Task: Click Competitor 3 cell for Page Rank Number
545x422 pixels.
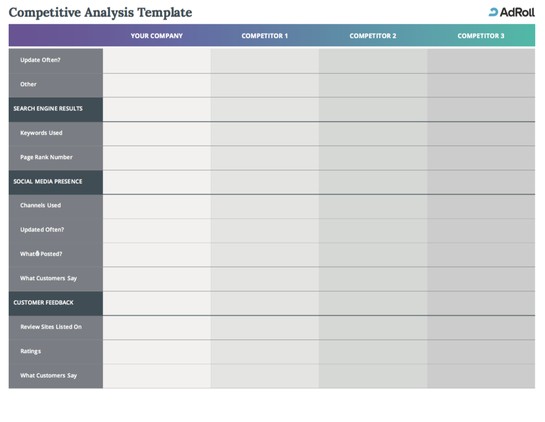Action: [x=481, y=158]
